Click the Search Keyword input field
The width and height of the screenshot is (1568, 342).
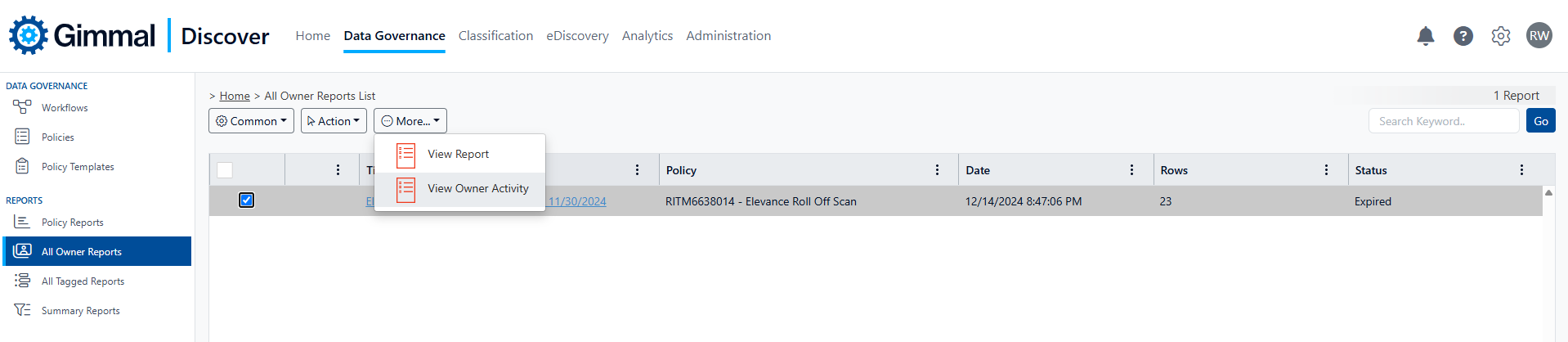[1443, 121]
